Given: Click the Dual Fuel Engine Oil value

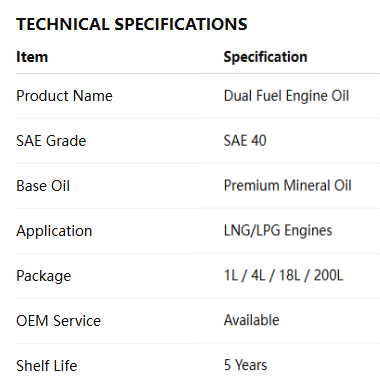Looking at the screenshot, I should (x=286, y=96).
